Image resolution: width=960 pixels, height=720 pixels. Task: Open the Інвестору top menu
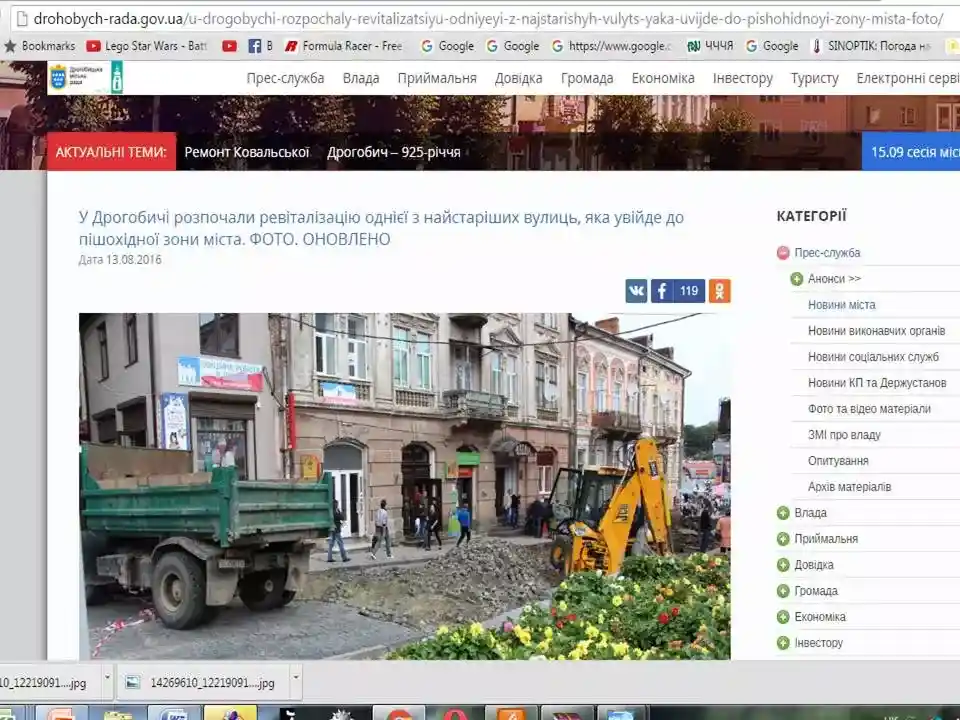pyautogui.click(x=743, y=78)
